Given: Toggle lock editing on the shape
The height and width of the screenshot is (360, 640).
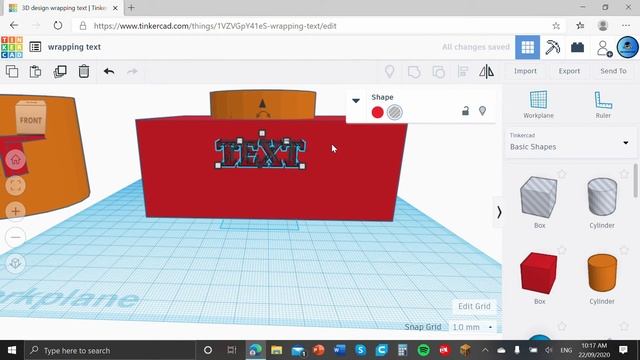Looking at the screenshot, I should (x=465, y=111).
